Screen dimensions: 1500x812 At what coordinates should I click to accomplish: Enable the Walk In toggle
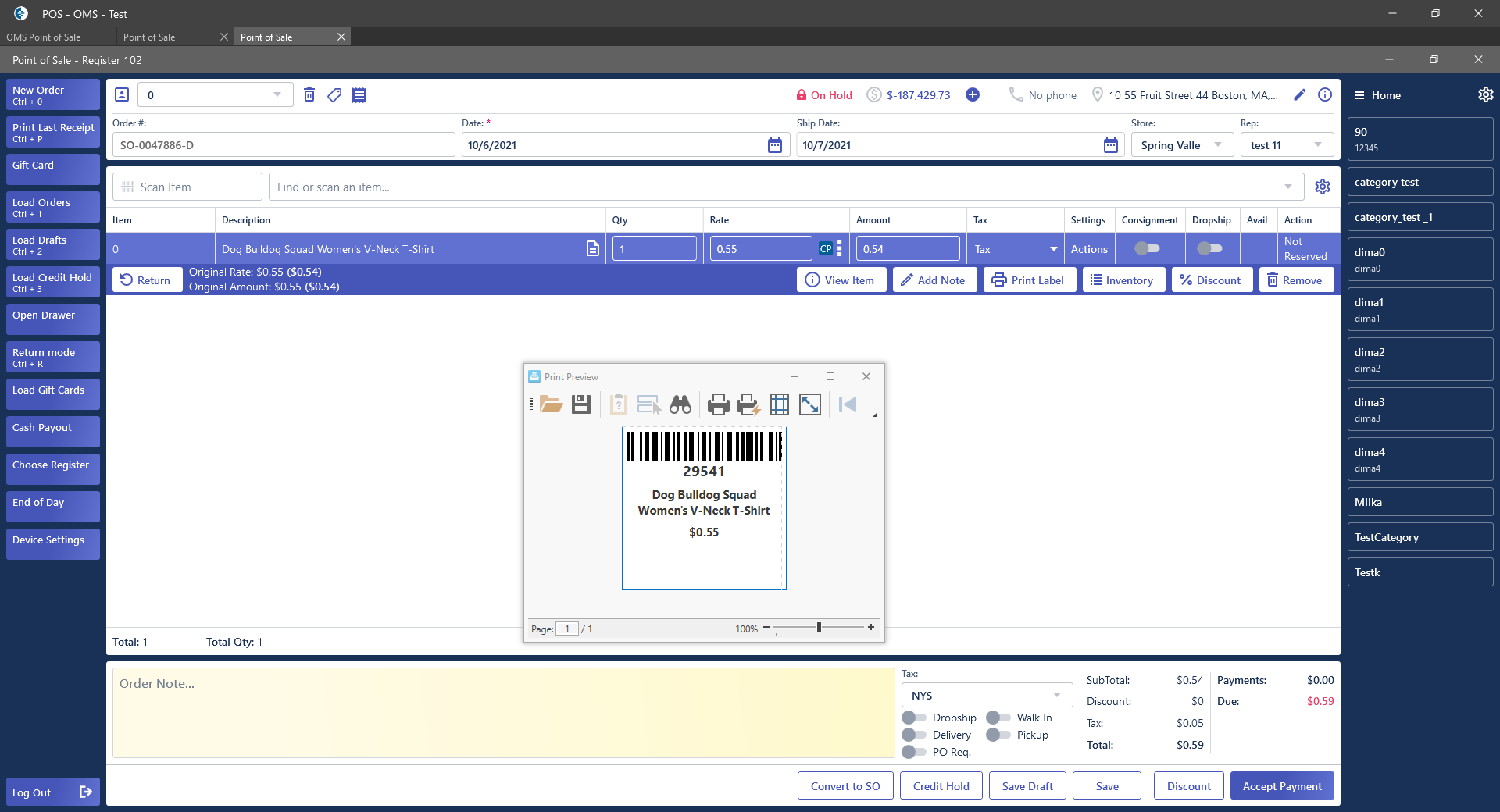coord(998,718)
